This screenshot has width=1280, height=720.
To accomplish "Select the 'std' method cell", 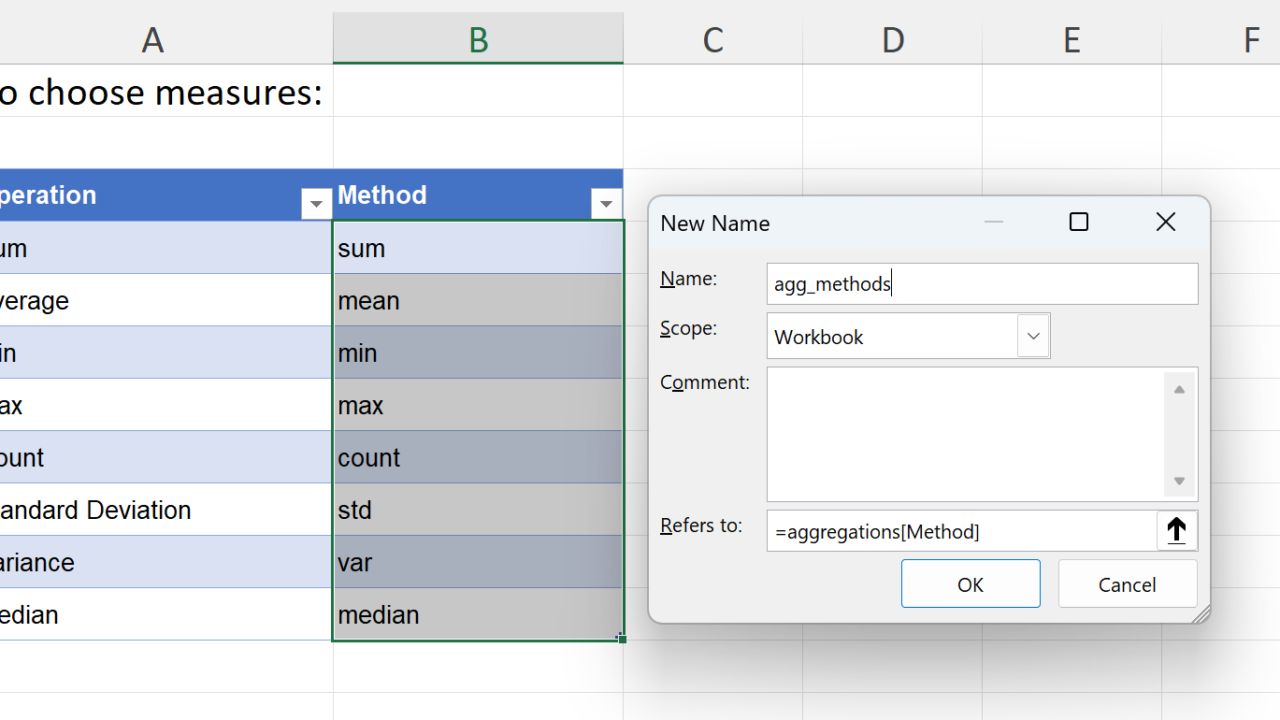I will pyautogui.click(x=478, y=510).
